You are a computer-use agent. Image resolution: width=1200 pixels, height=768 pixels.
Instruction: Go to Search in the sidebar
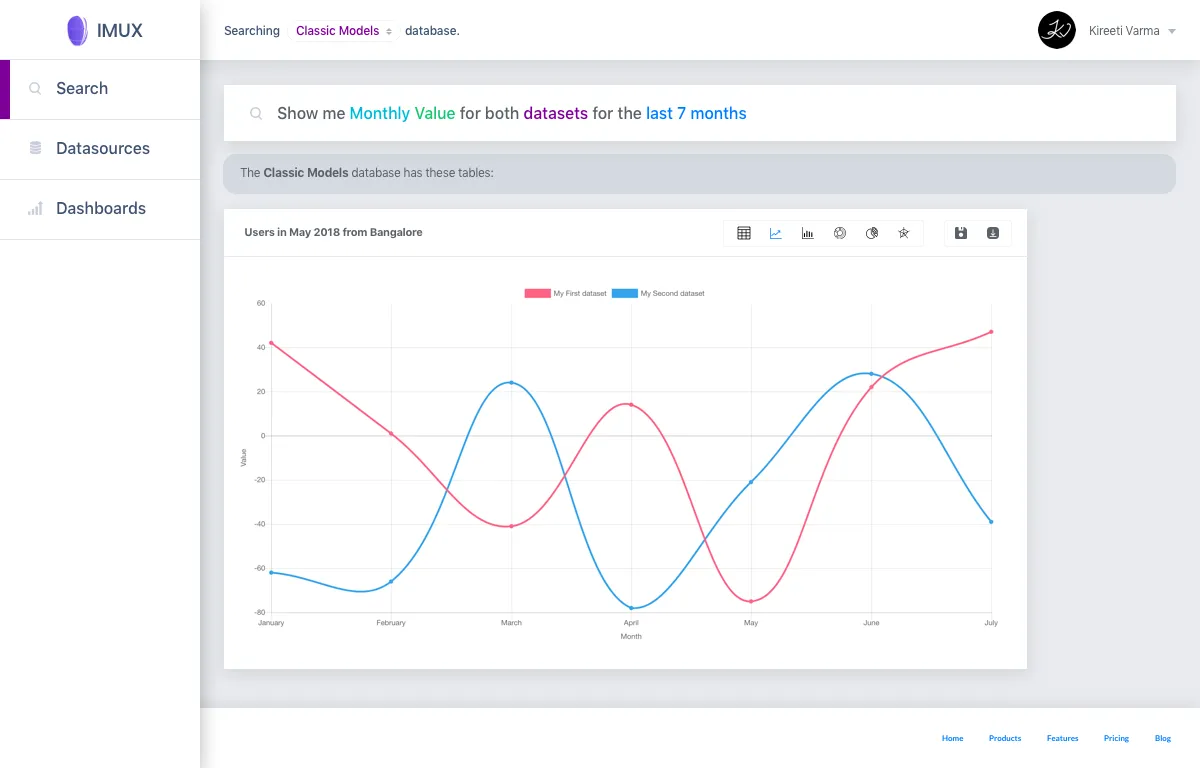tap(100, 89)
